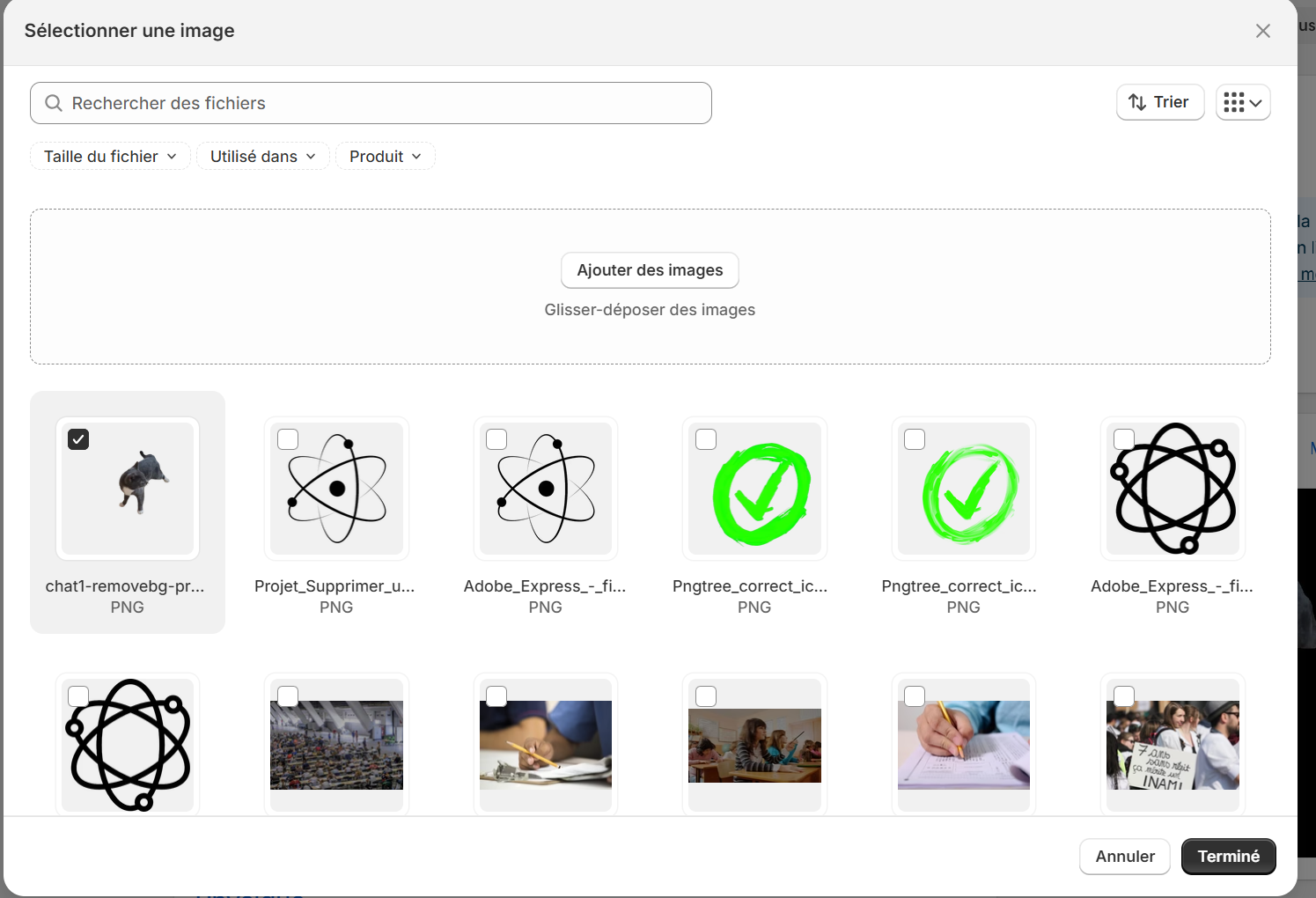Viewport: 1316px width, 898px height.
Task: Open the Trier sort button
Action: click(x=1159, y=102)
